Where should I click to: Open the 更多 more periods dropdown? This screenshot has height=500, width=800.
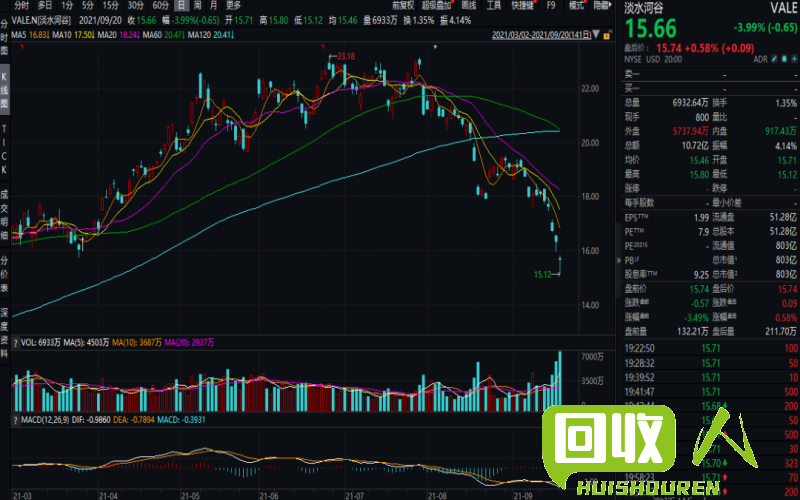tap(233, 5)
